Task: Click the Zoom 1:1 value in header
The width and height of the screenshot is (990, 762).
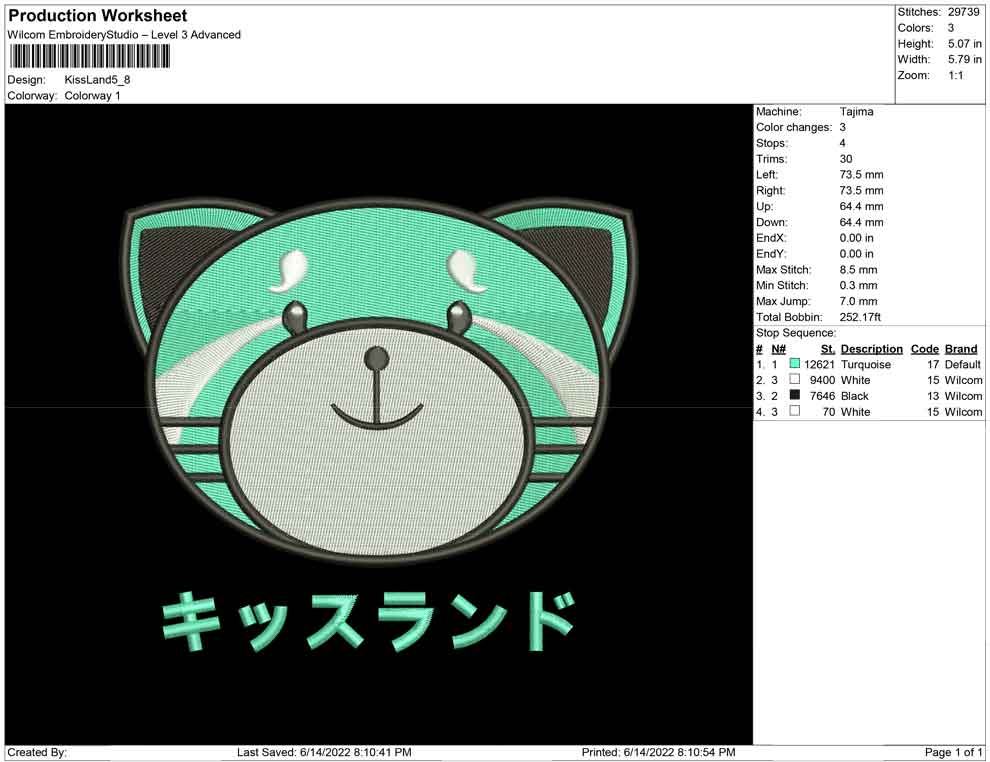Action: tap(955, 76)
